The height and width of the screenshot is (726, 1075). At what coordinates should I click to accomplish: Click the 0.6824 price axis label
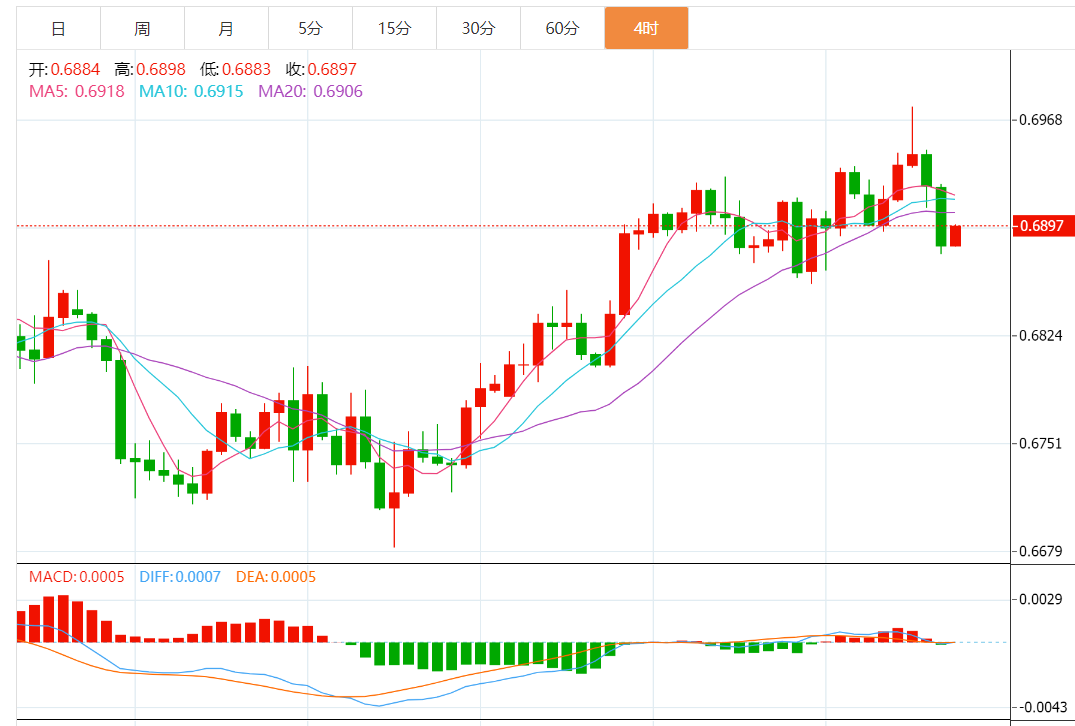pyautogui.click(x=1041, y=335)
